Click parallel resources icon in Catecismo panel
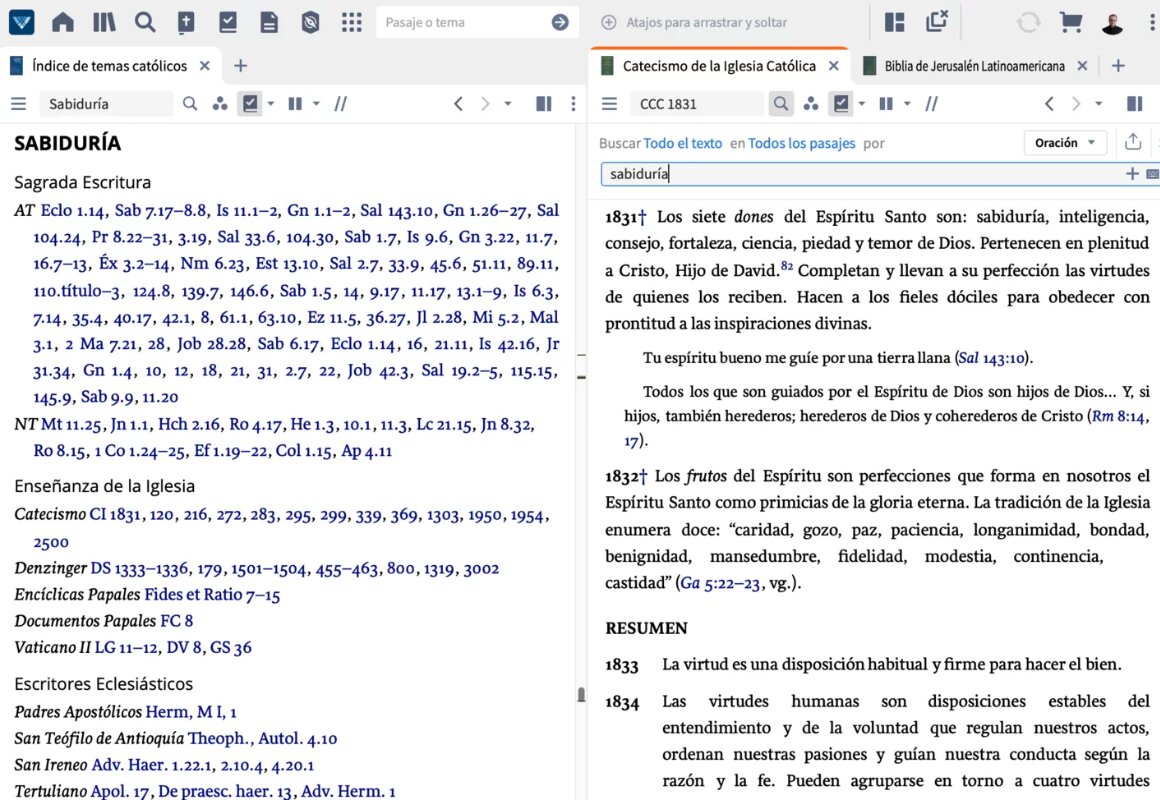This screenshot has width=1160, height=800. pos(931,104)
